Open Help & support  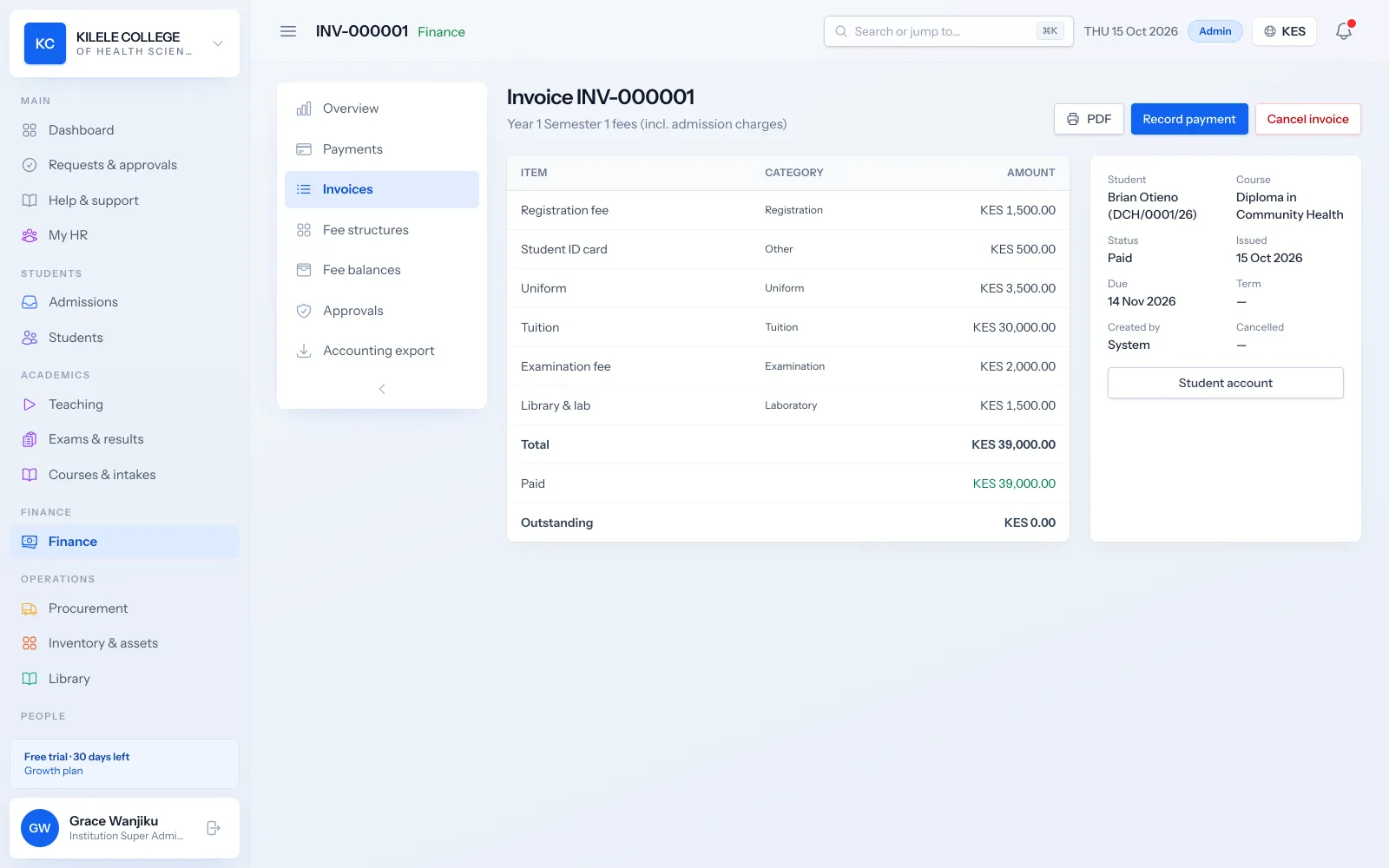pyautogui.click(x=125, y=201)
